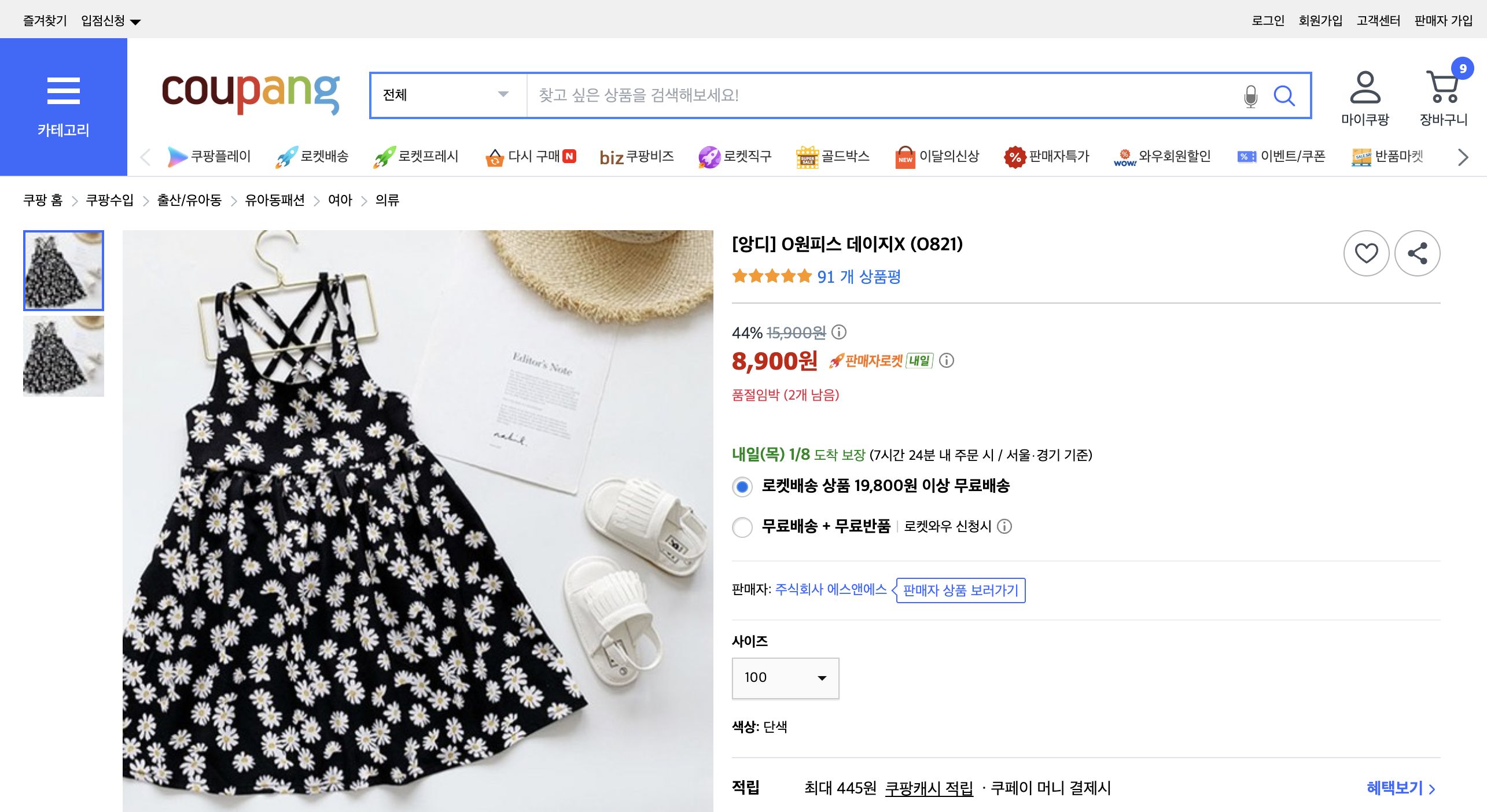Activate voice search with the microphone icon

[x=1250, y=96]
